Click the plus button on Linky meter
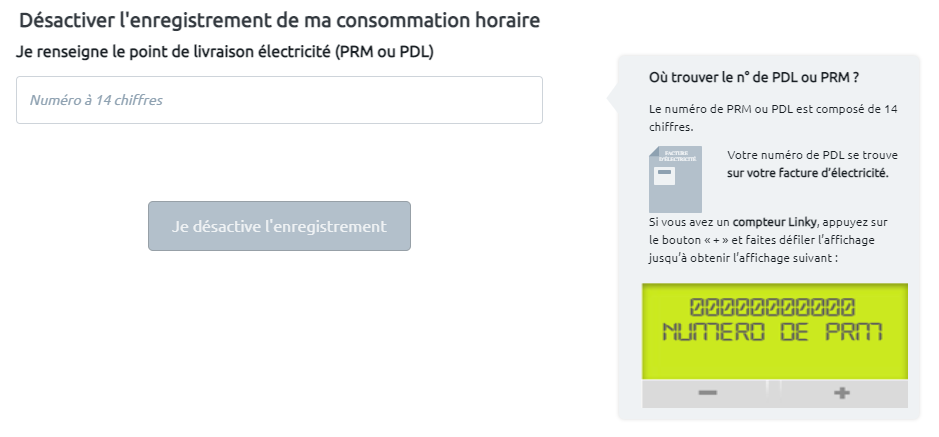Image resolution: width=939 pixels, height=437 pixels. pos(841,393)
